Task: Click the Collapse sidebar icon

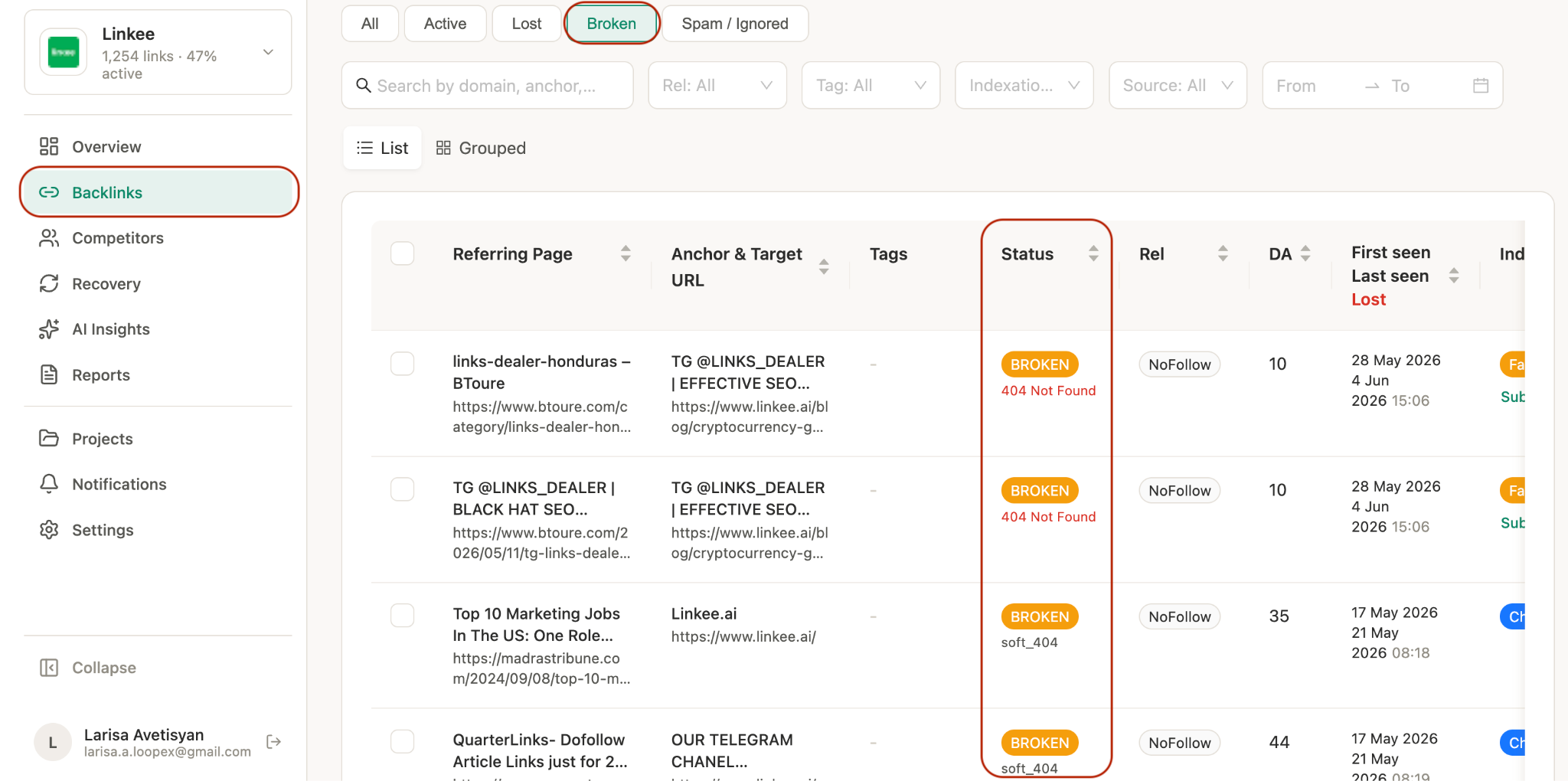Action: (x=49, y=668)
